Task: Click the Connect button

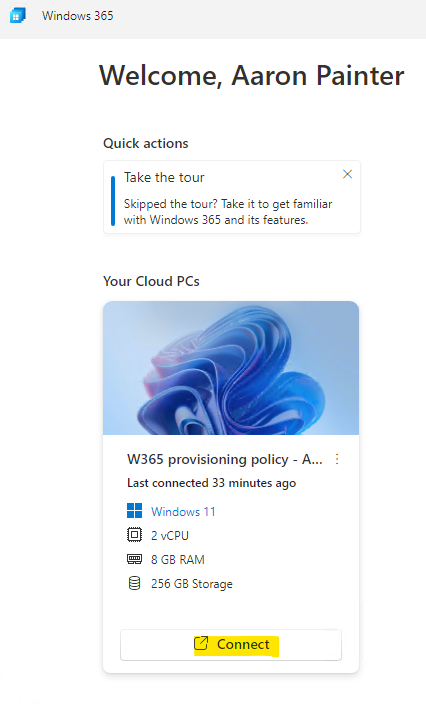Action: [x=231, y=645]
